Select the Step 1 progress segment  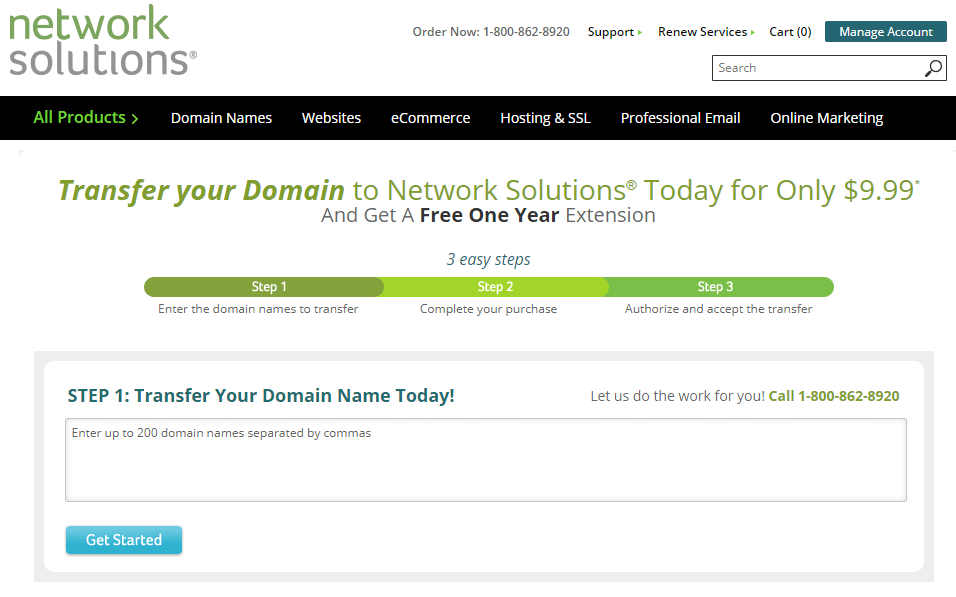[x=264, y=287]
